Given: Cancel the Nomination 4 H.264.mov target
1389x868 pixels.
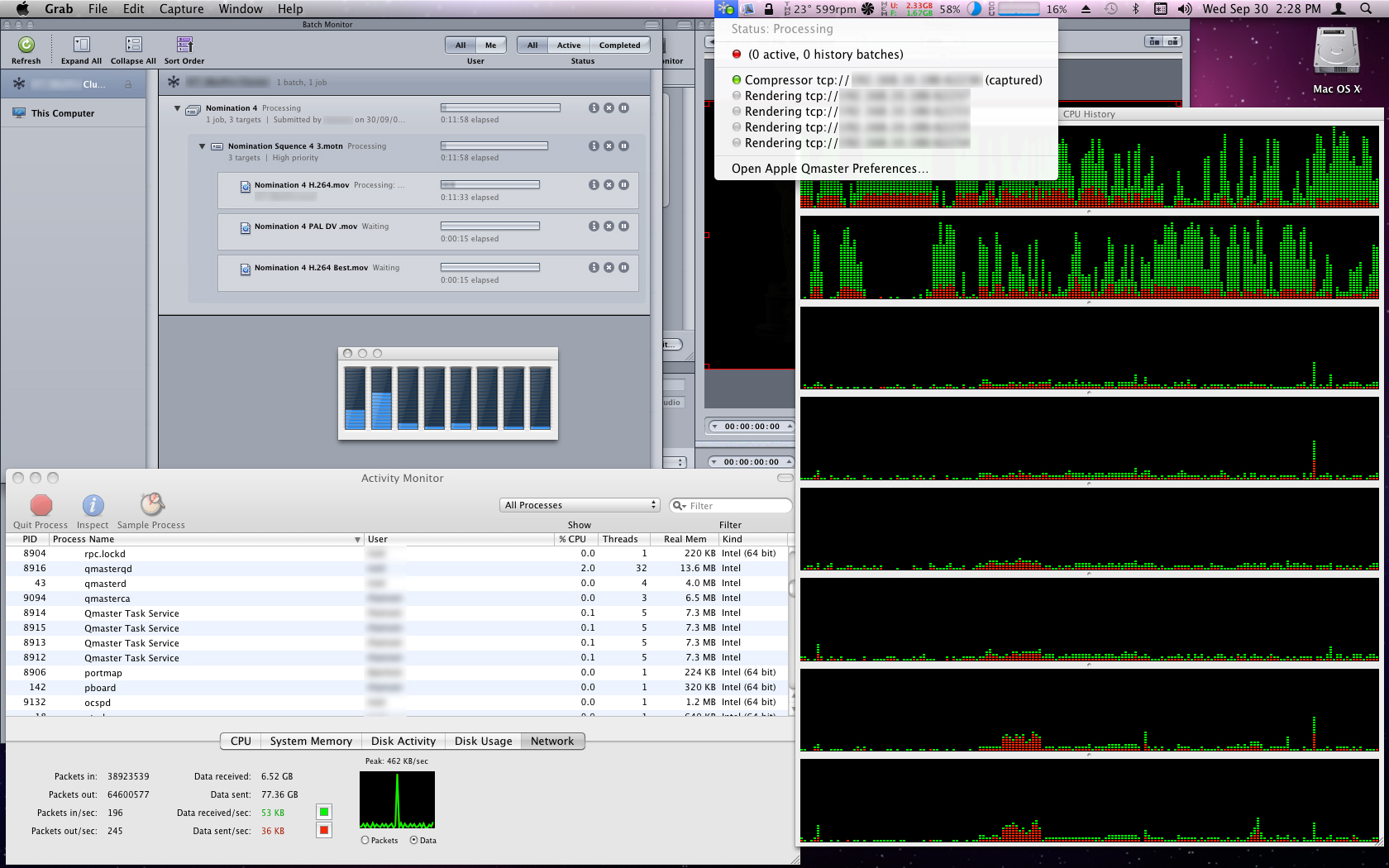Looking at the screenshot, I should click(609, 185).
